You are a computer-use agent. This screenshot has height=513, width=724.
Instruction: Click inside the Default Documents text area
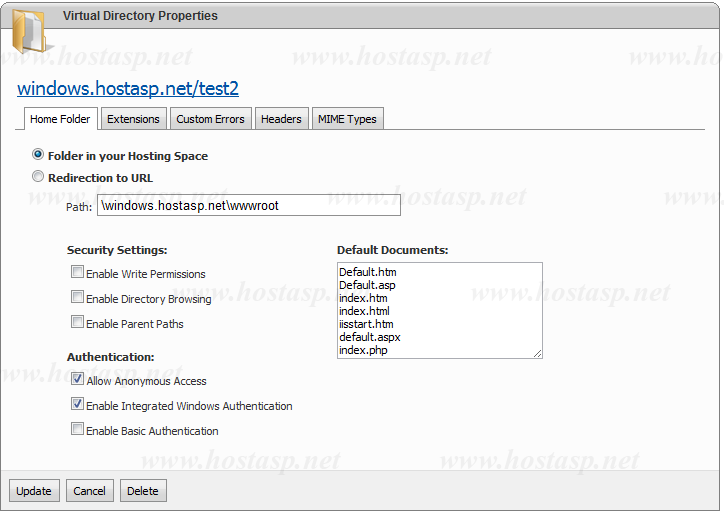(439, 310)
